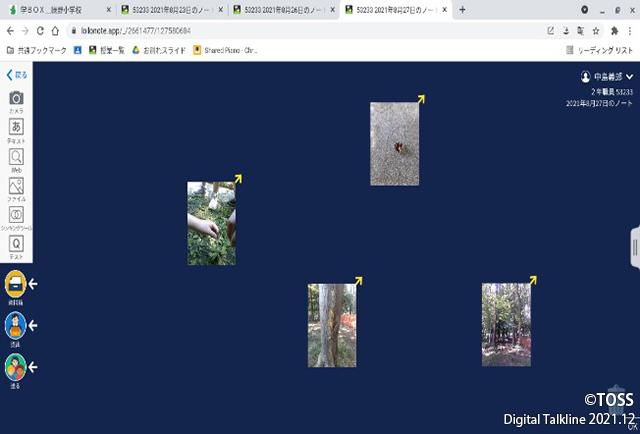Expand the right side panel handle
640x434 pixels.
coord(634,247)
